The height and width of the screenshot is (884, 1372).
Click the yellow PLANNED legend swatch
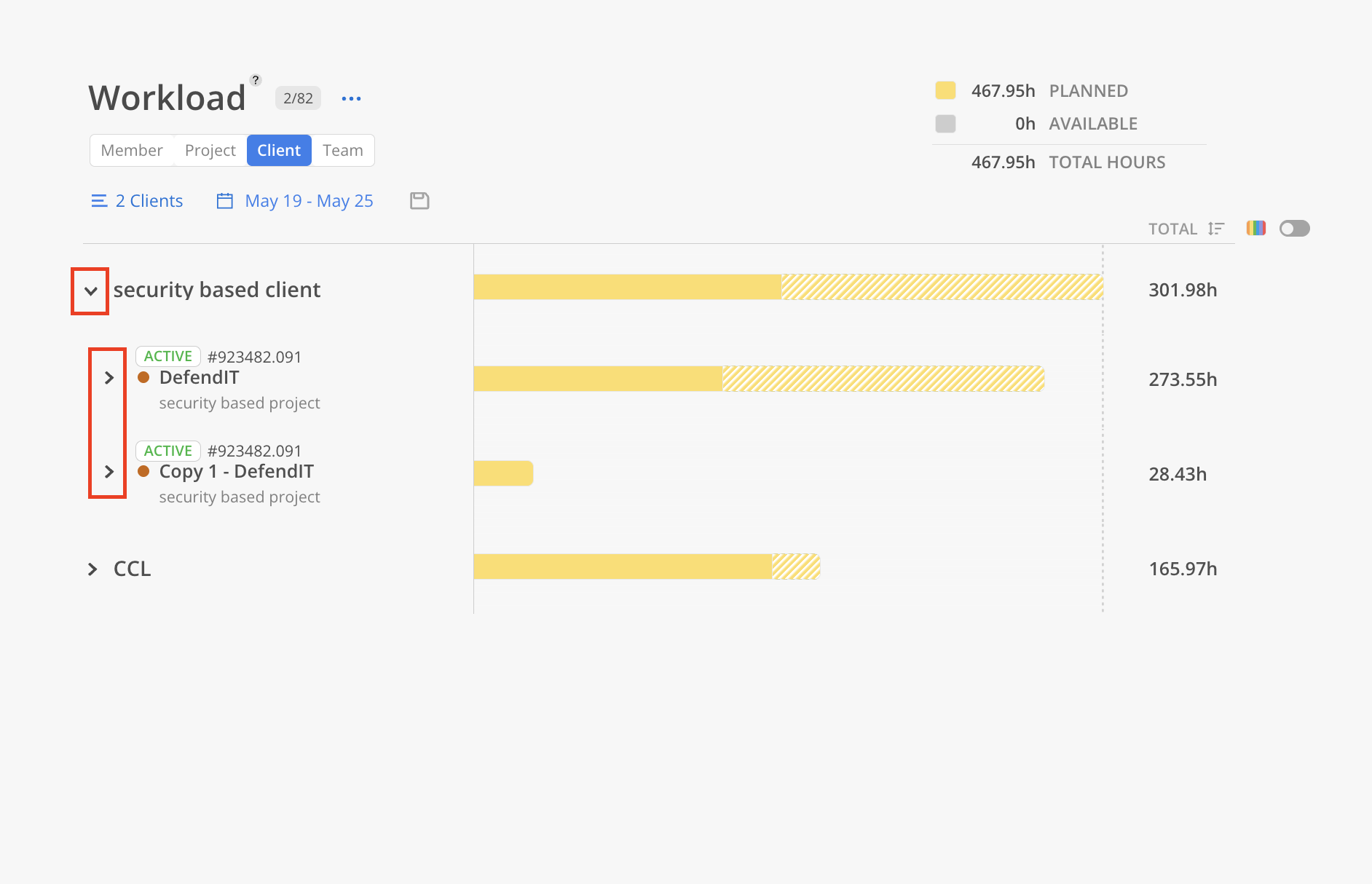[945, 90]
